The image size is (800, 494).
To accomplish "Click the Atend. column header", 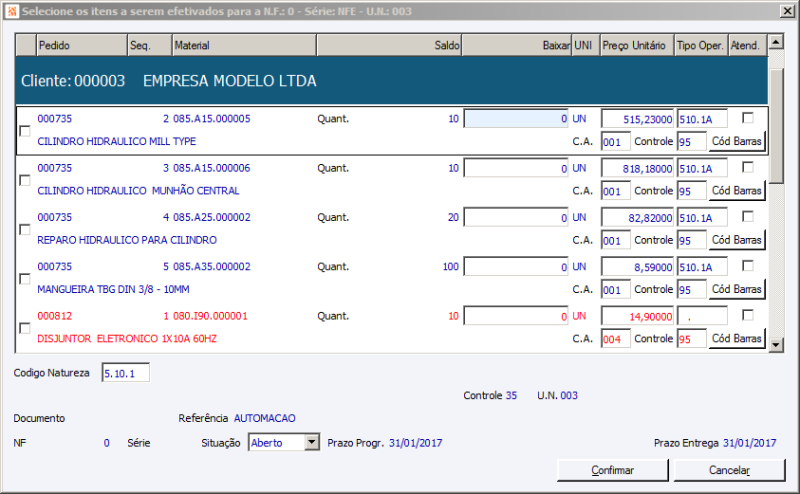I will click(x=747, y=45).
